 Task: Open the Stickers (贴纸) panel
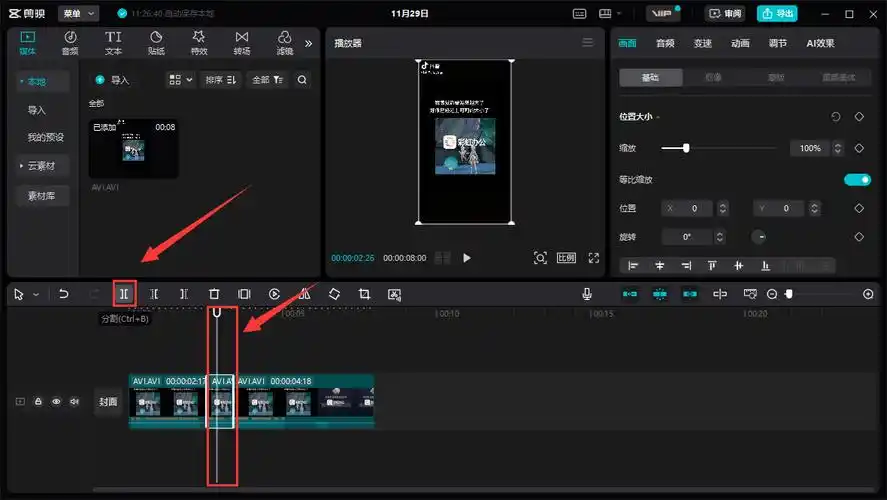click(156, 42)
